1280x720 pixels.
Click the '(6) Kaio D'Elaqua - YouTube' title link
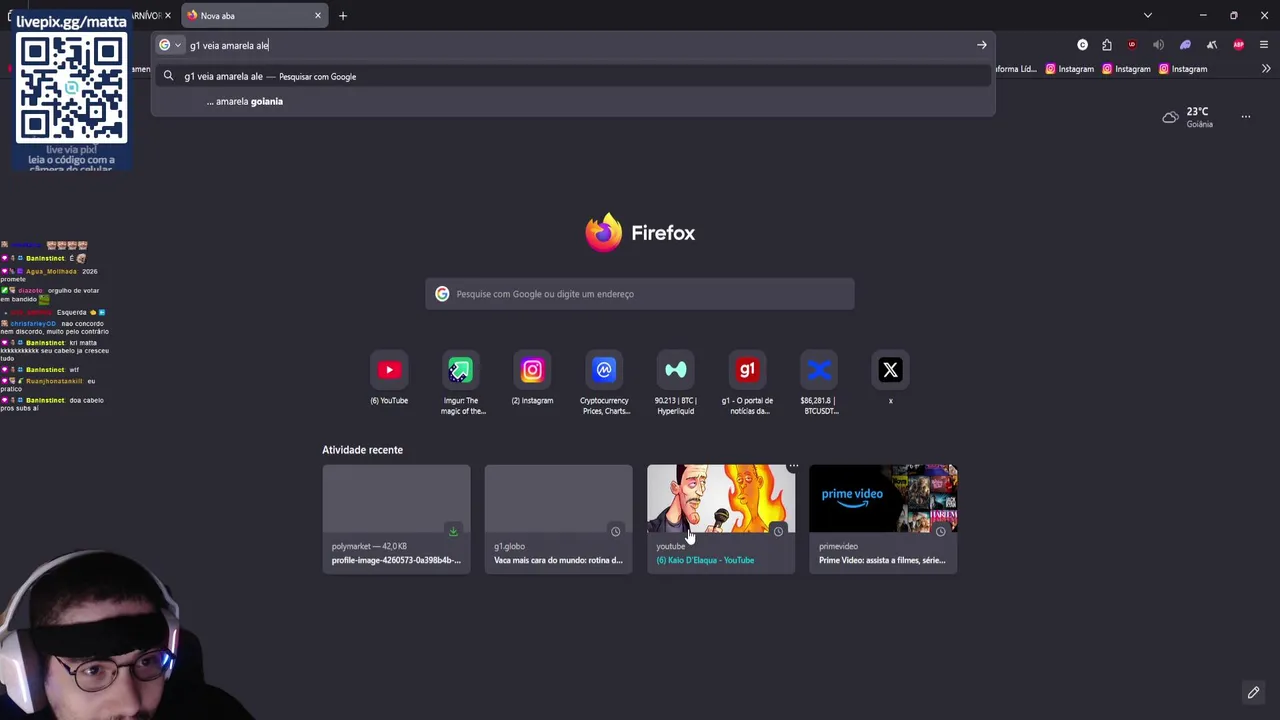(x=705, y=560)
